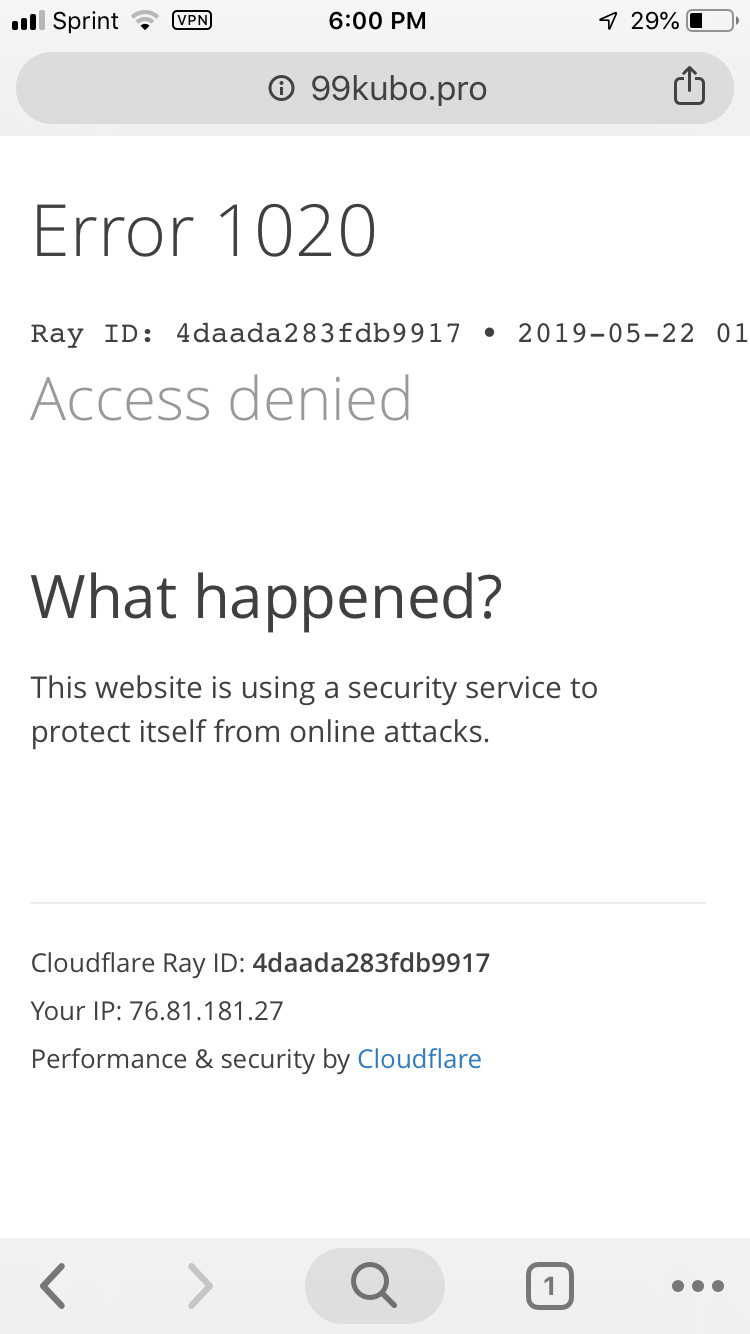Tap the forward arrow in bottom toolbar
The width and height of the screenshot is (750, 1334).
(200, 1286)
